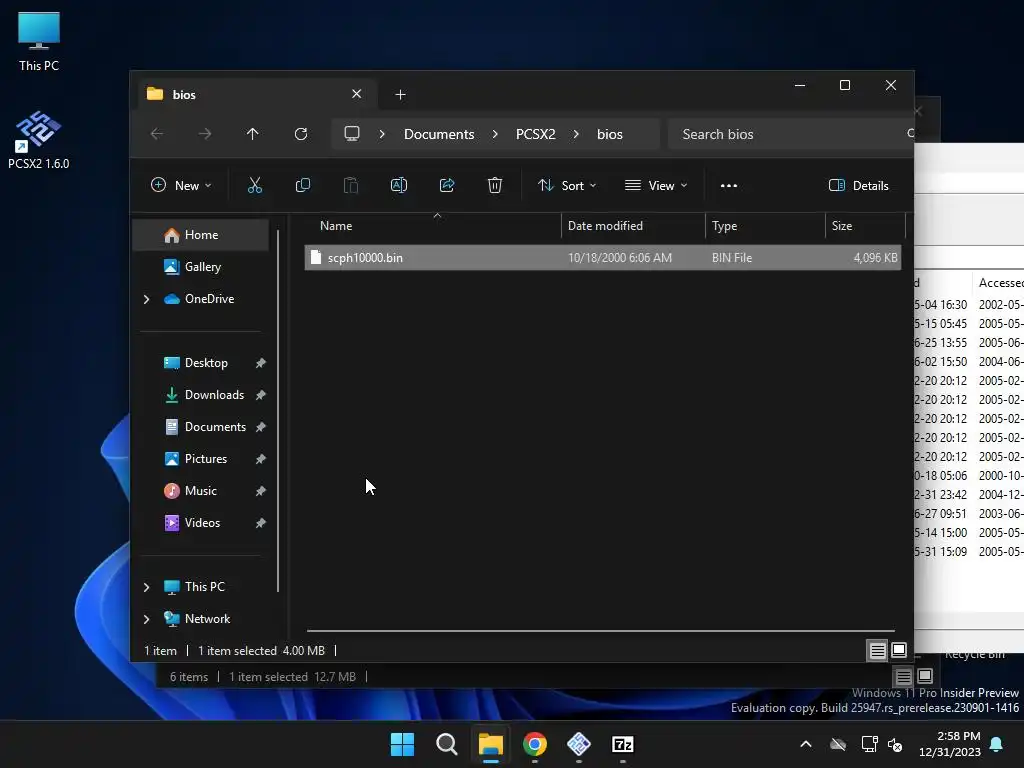Expand the OneDrive tree node
Screen dimensions: 1024x768
coord(146,299)
